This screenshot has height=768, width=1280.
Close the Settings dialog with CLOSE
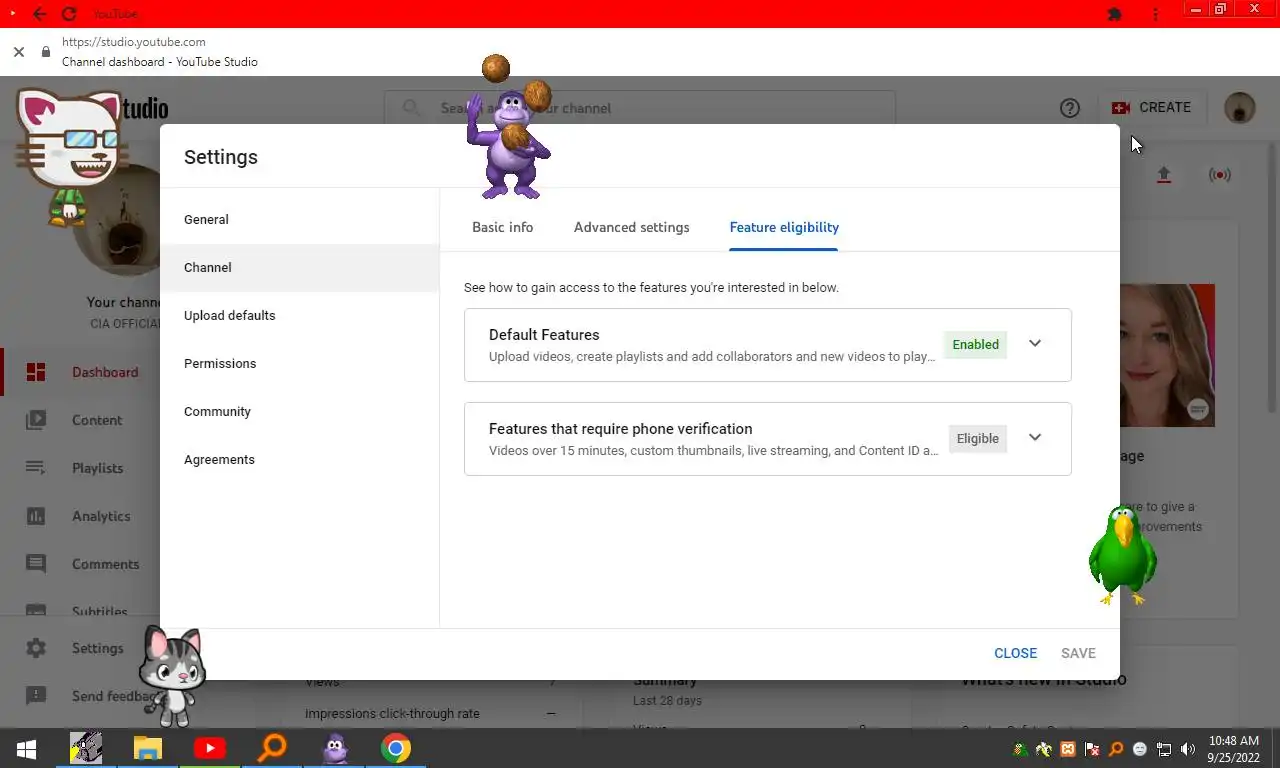click(x=1015, y=653)
